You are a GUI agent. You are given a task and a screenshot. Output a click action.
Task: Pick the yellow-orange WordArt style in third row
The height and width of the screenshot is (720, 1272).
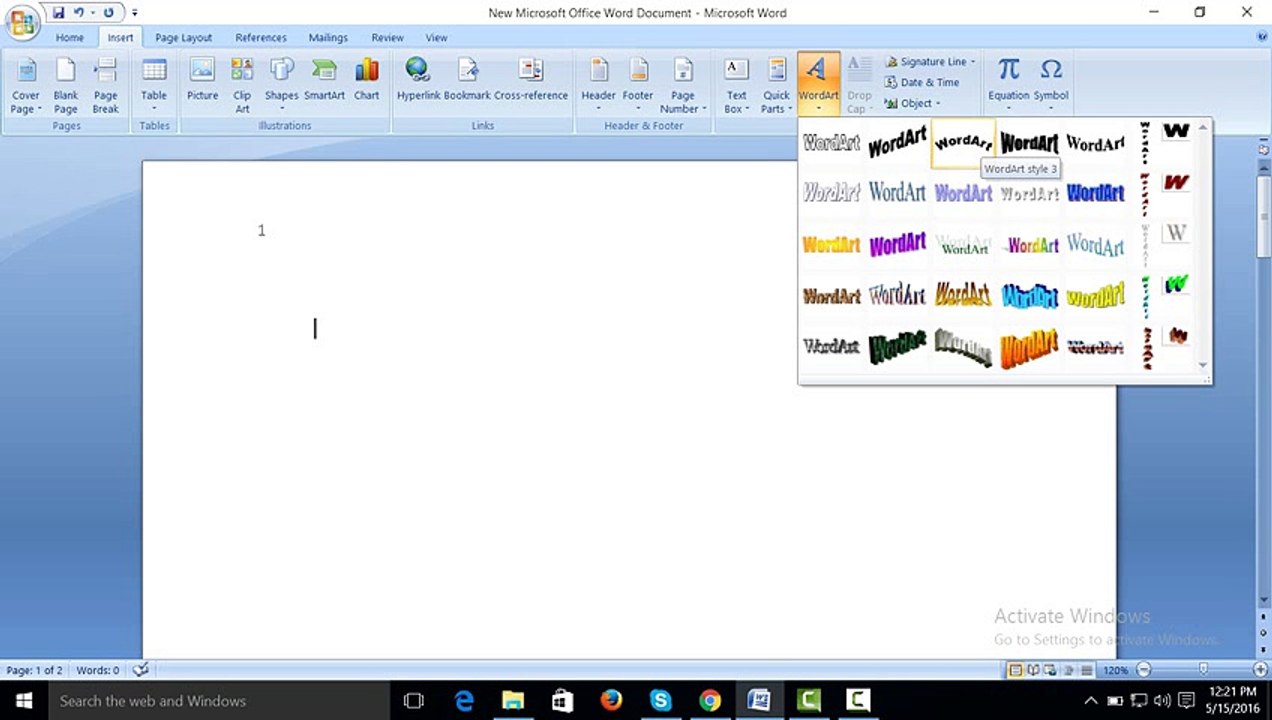coord(831,244)
